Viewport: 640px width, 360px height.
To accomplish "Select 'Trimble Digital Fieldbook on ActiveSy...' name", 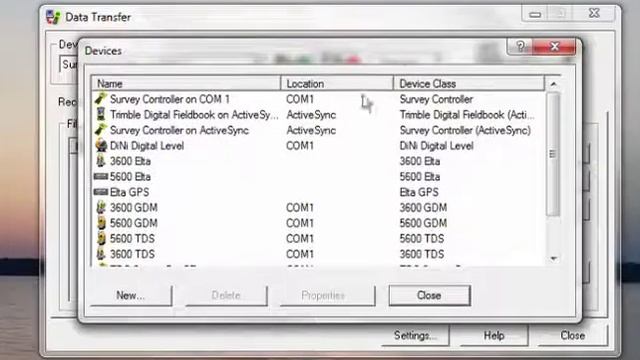I will click(194, 115).
